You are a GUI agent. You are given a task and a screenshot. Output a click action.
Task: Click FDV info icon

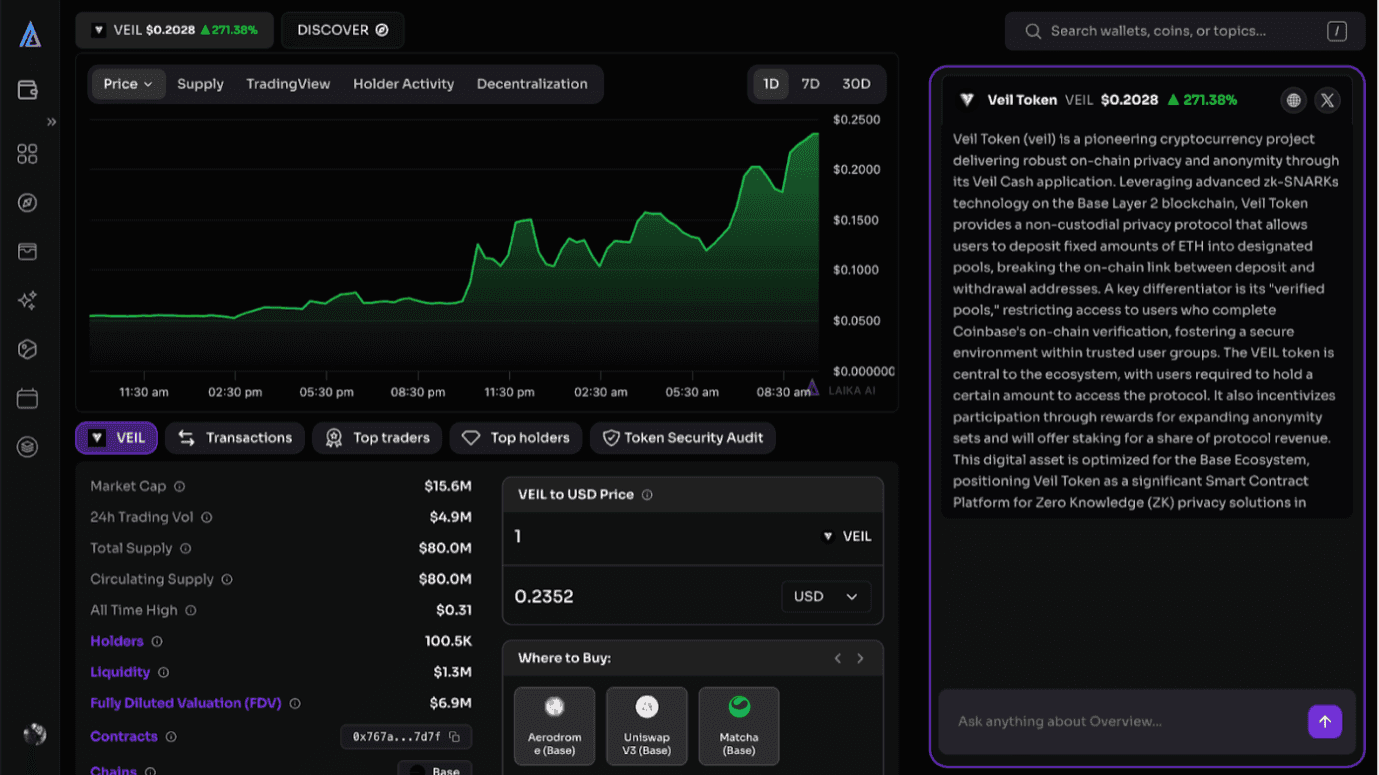click(295, 704)
